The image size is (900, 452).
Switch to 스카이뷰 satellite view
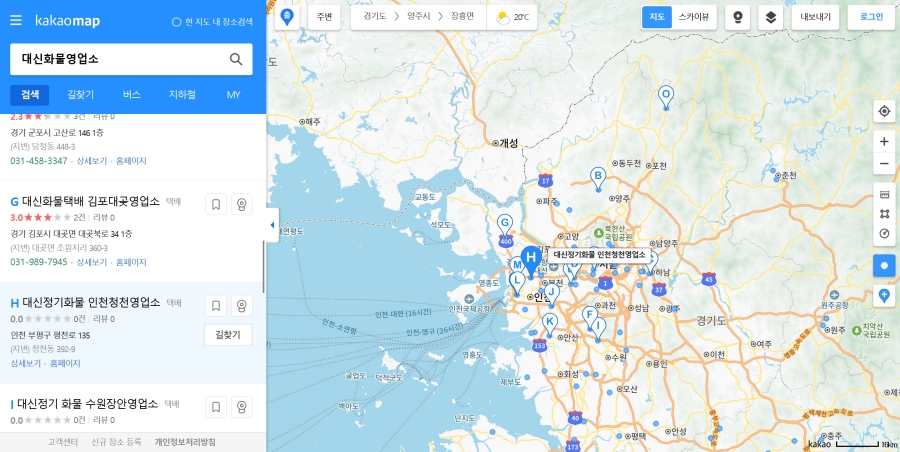tap(693, 17)
